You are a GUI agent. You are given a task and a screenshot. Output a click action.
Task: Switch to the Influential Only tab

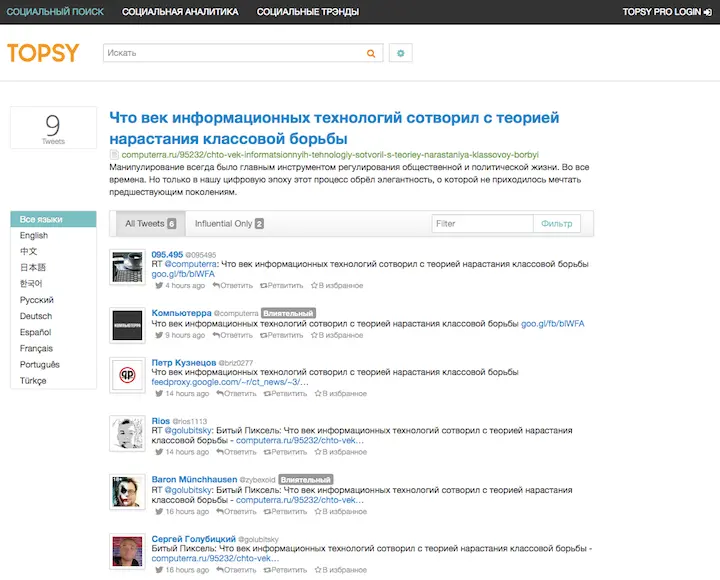pos(229,224)
